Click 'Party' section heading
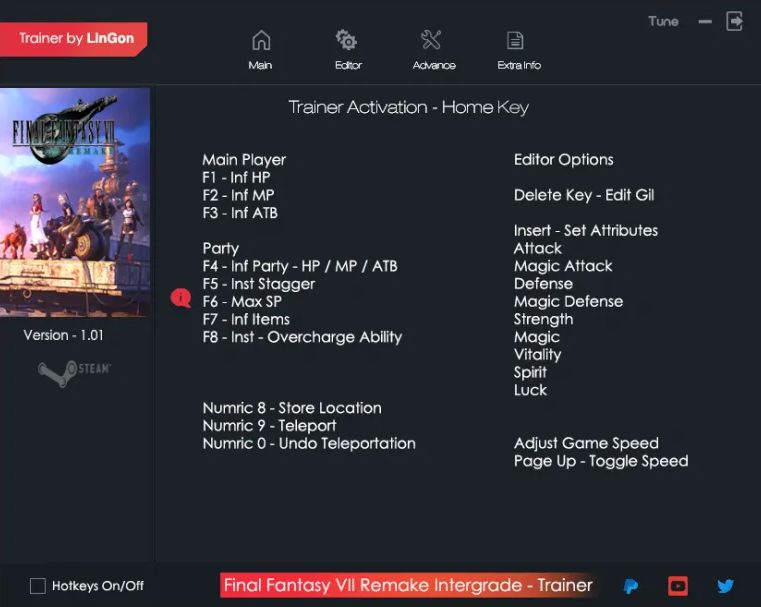 (x=221, y=248)
